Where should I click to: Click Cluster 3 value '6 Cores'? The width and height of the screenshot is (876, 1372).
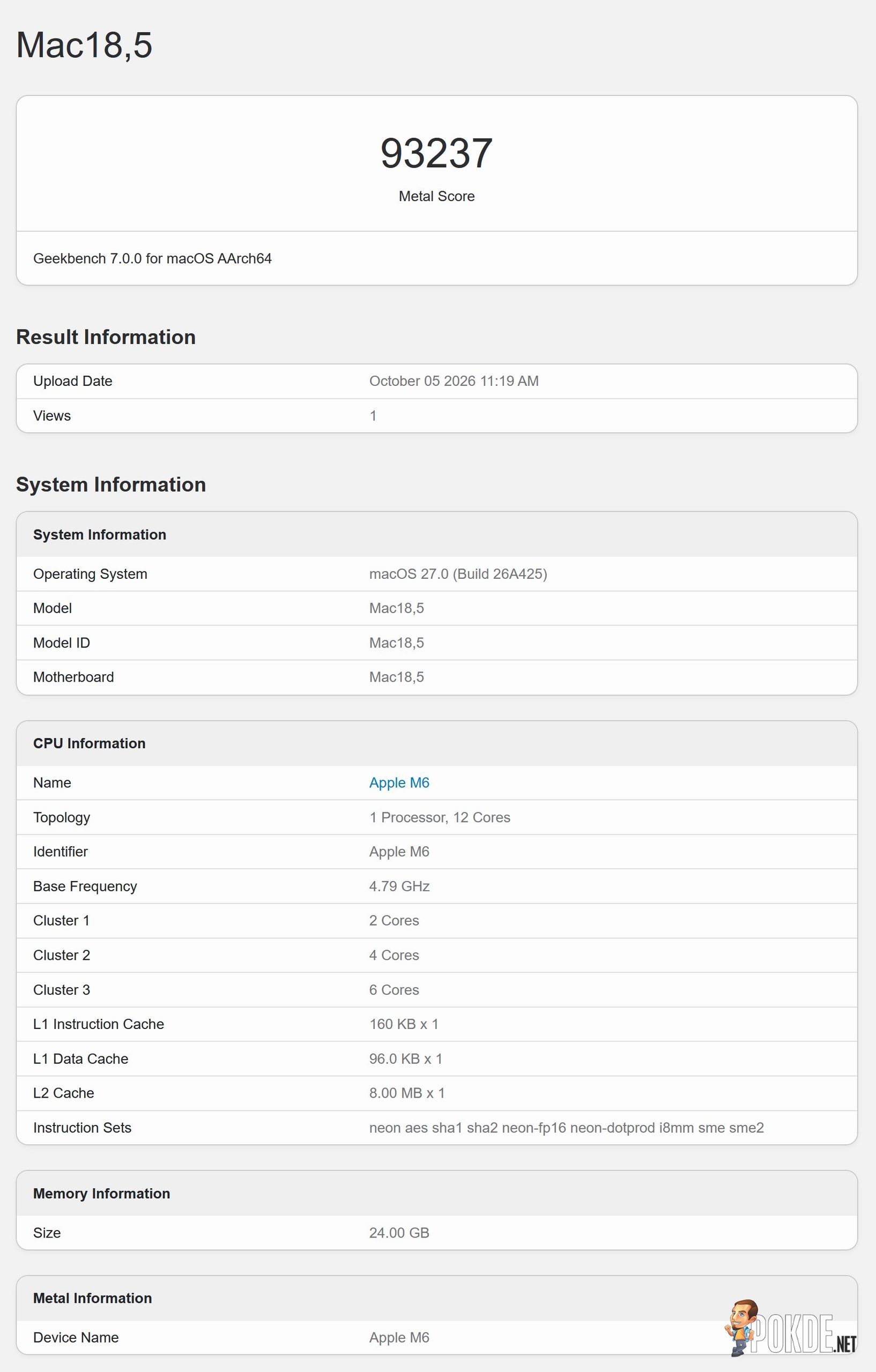coord(394,990)
